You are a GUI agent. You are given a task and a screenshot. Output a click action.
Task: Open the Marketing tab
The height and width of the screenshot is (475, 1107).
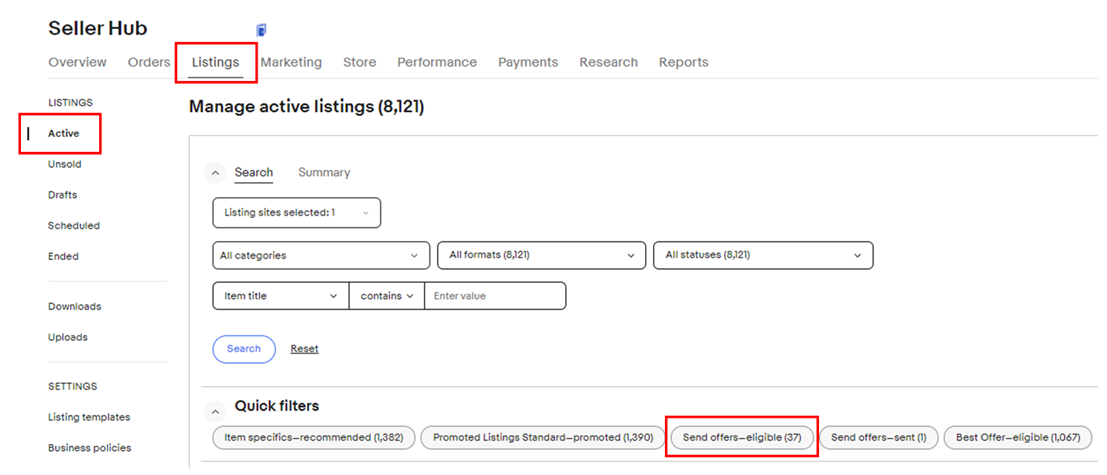291,62
